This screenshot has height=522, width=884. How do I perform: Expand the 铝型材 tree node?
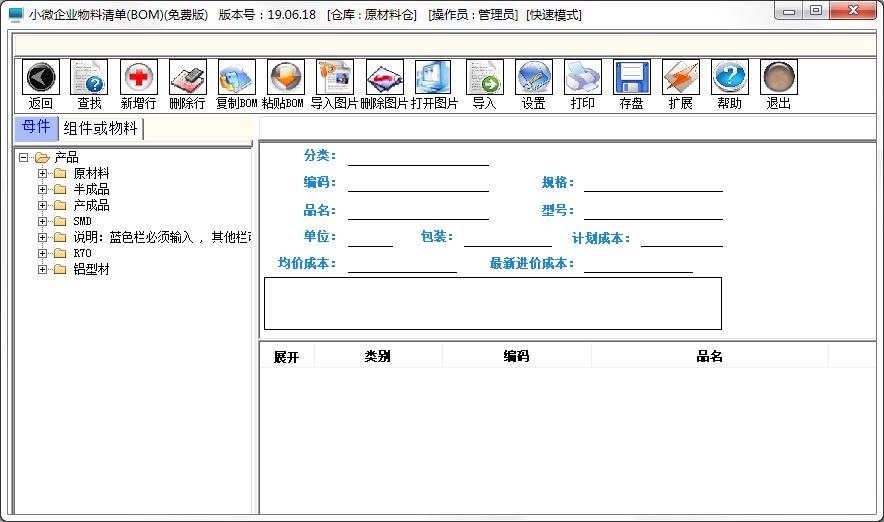click(42, 269)
